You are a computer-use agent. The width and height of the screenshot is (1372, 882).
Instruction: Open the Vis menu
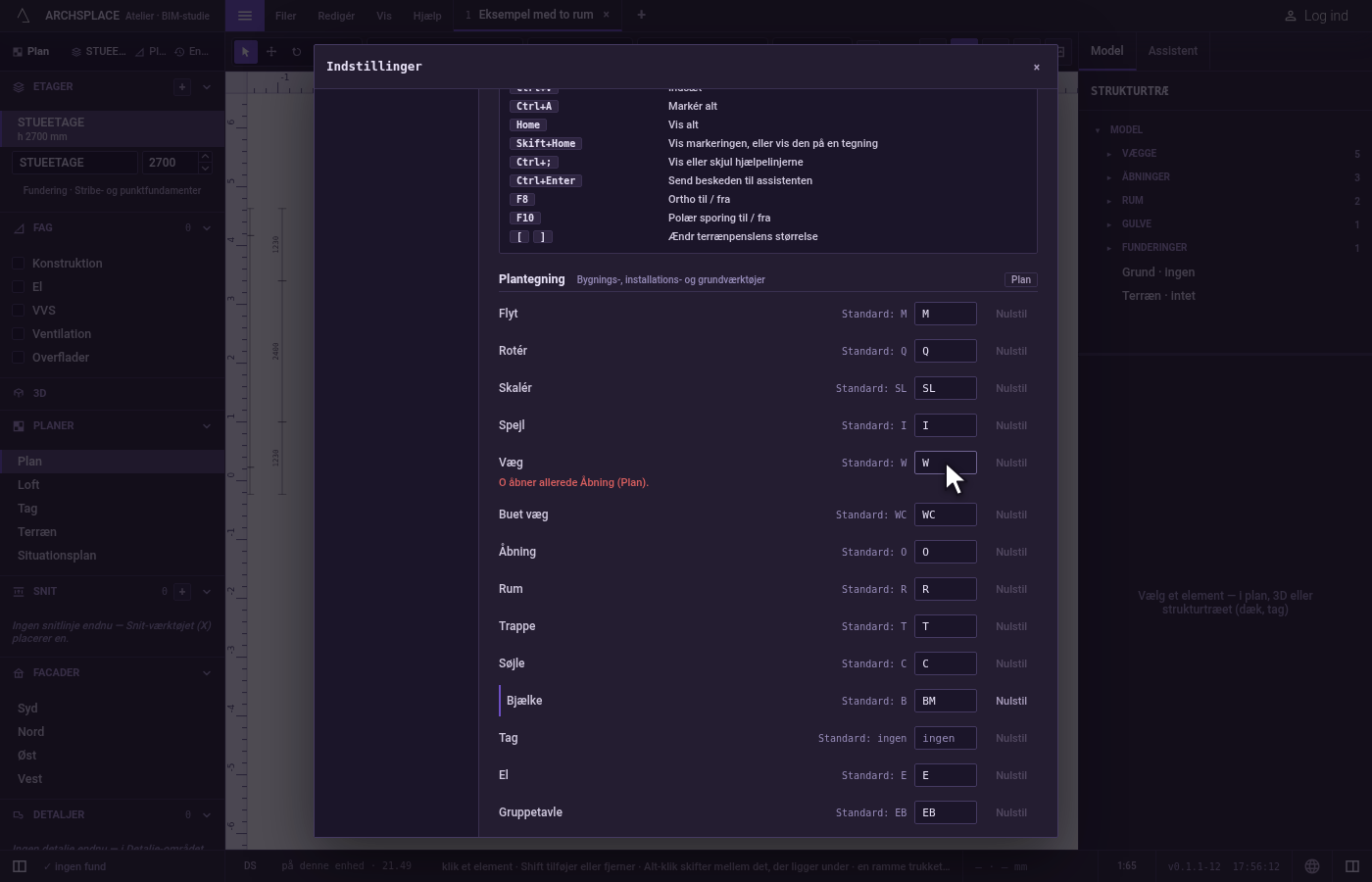click(384, 16)
